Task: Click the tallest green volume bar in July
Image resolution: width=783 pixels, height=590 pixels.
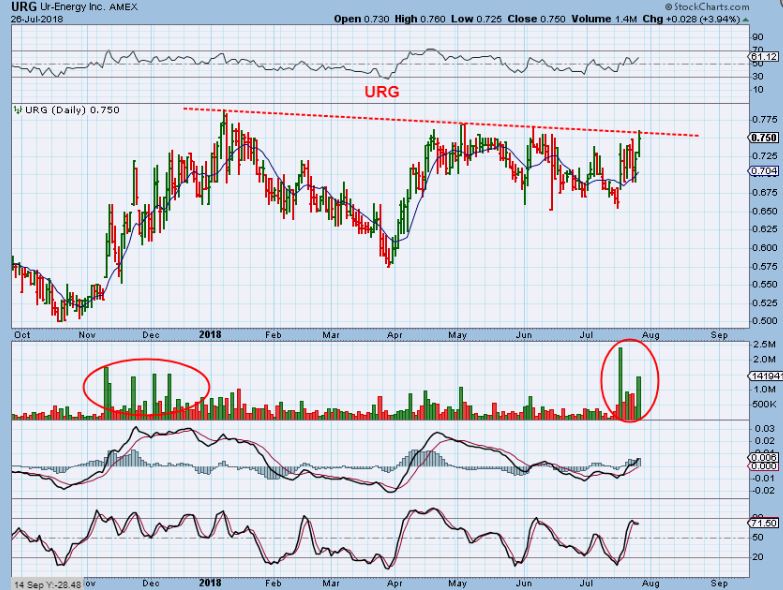Action: [x=620, y=382]
